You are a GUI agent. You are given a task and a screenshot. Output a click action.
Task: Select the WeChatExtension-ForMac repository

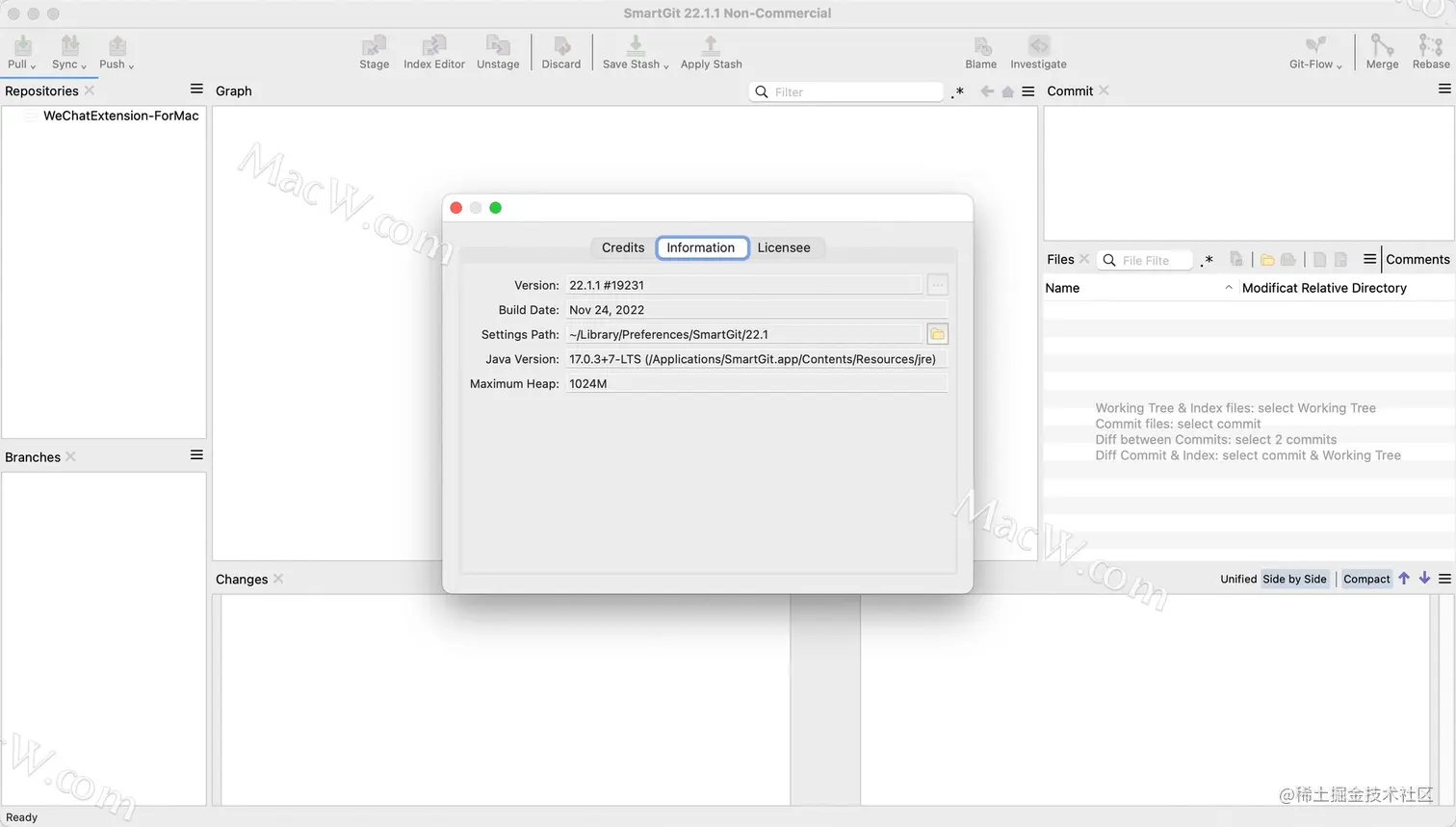click(120, 116)
